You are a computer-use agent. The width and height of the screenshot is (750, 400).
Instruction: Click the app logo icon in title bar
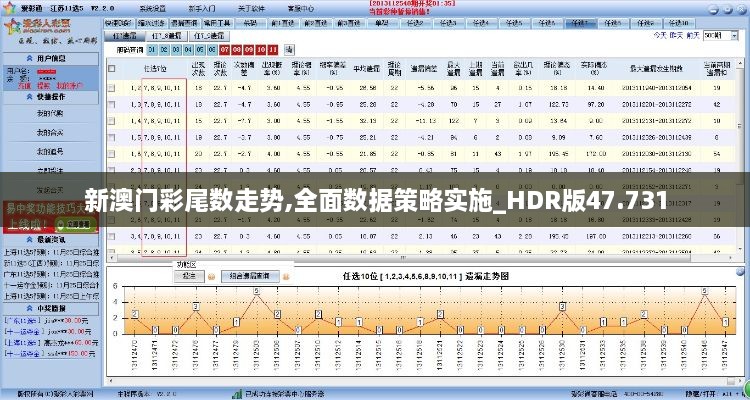point(9,8)
